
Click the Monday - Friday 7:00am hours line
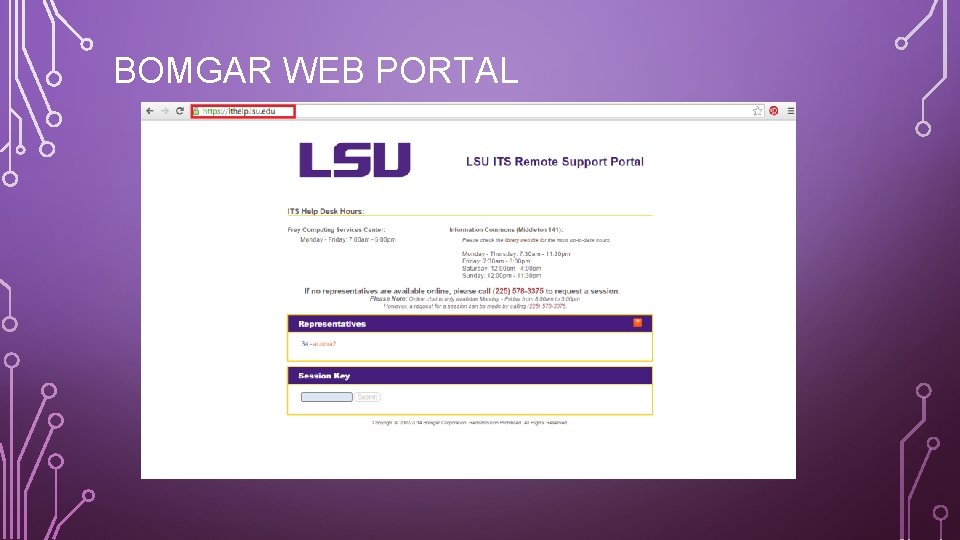348,240
